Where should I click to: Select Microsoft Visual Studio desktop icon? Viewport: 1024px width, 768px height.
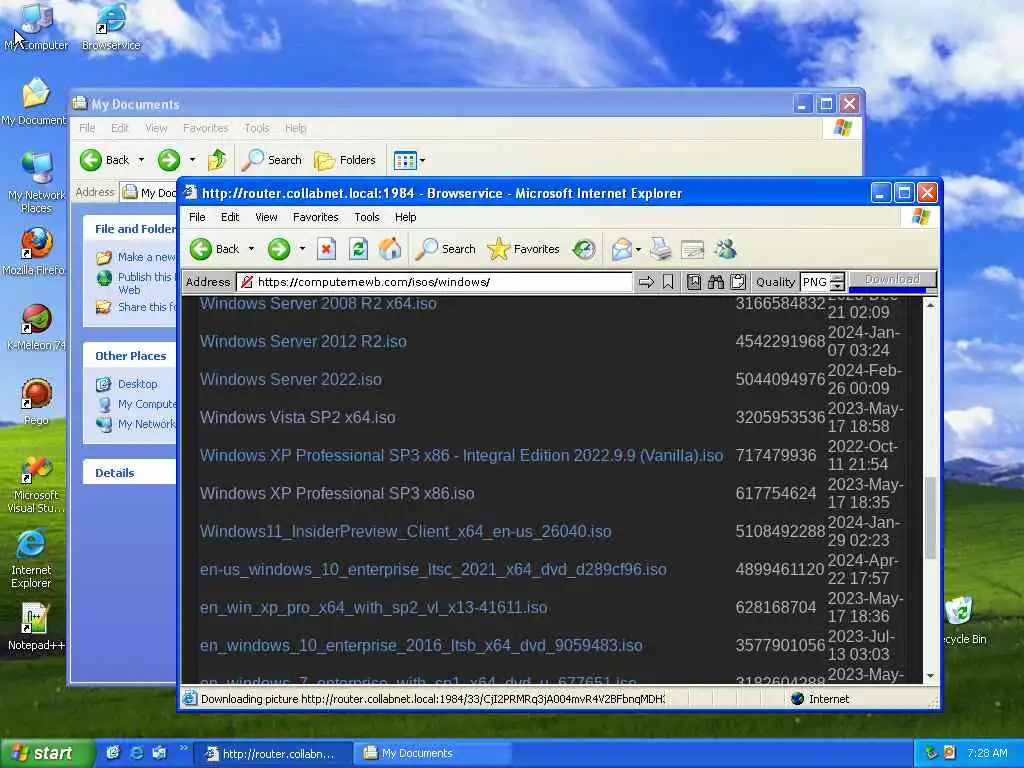tap(35, 484)
